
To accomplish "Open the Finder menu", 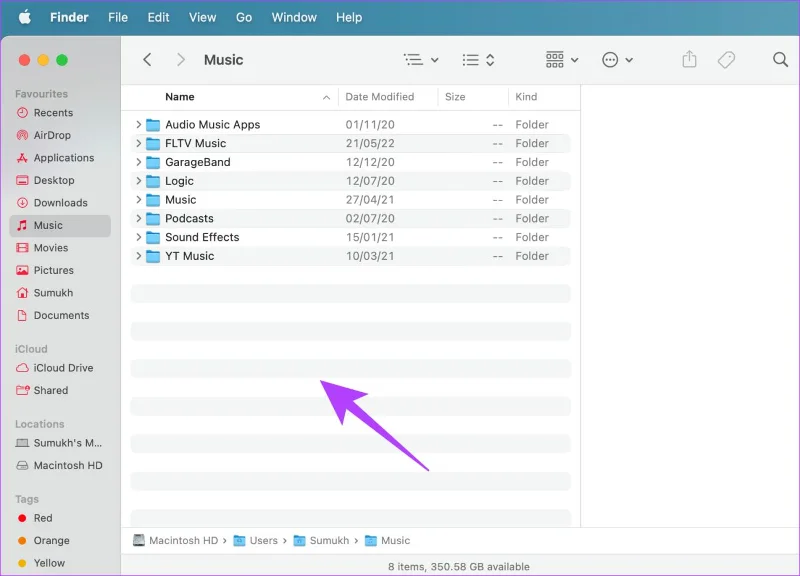I will (x=69, y=17).
